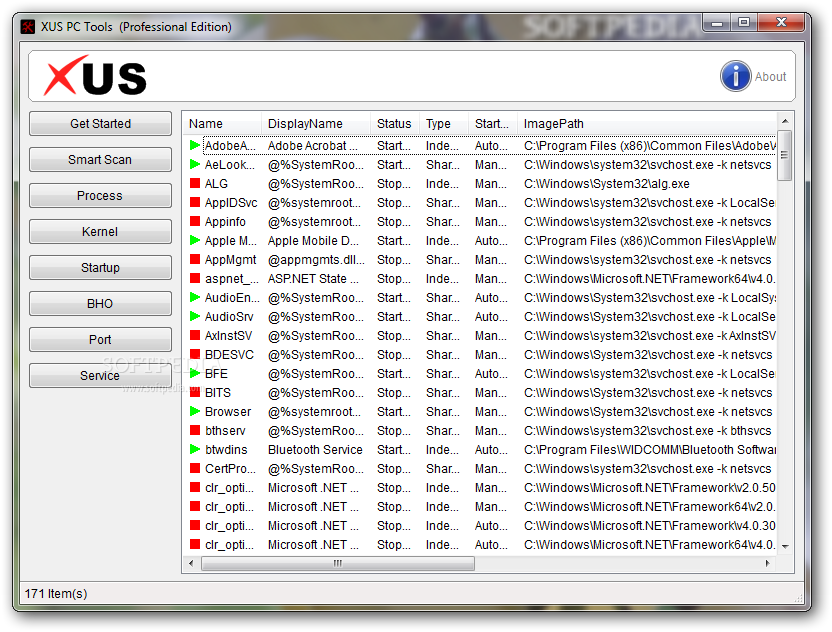Click the XUS PC Tools title bar icon
This screenshot has height=632, width=832.
[x=28, y=27]
